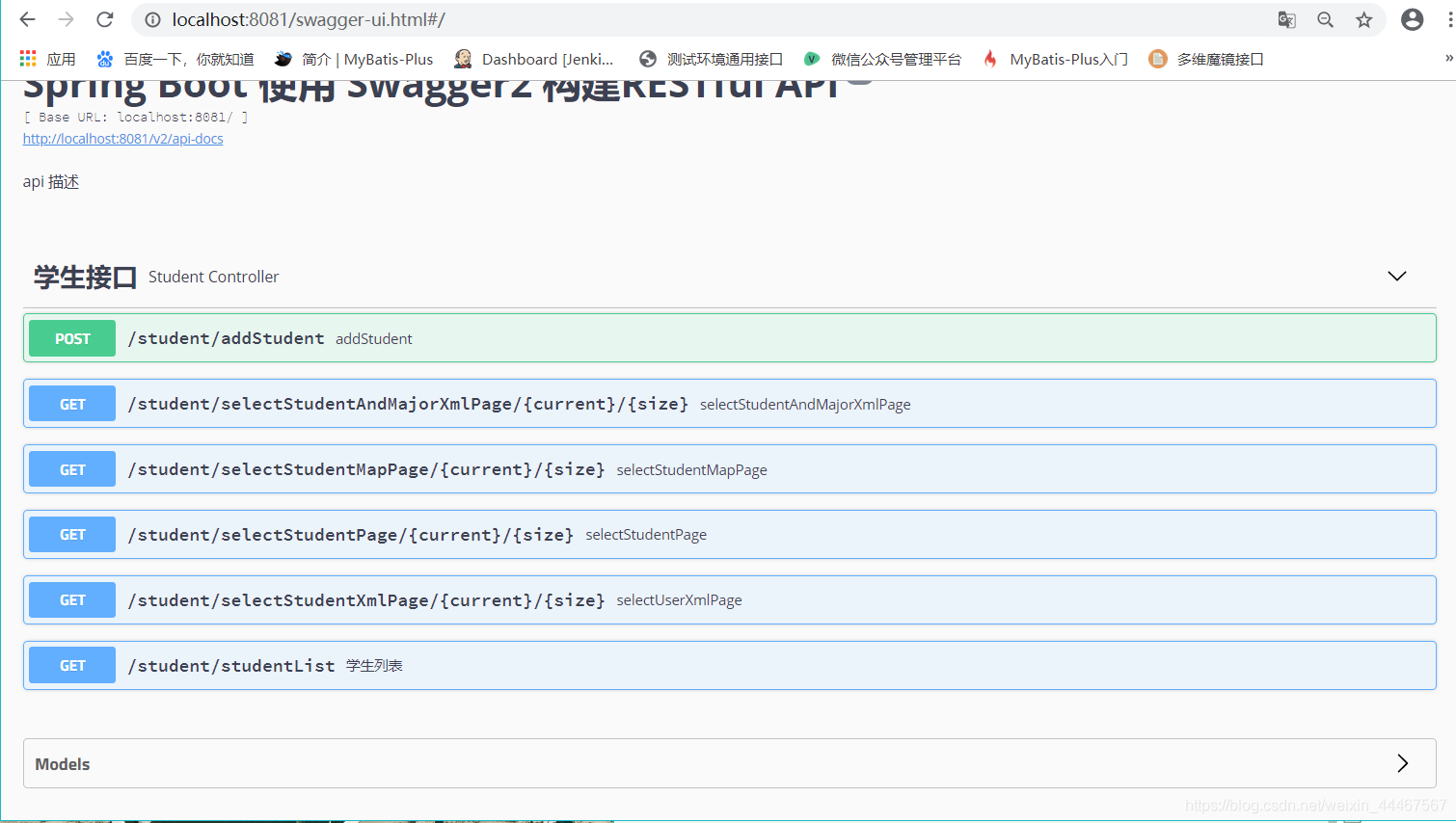Image resolution: width=1456 pixels, height=823 pixels.
Task: Open the MyBatis-Plus入门 bookmark
Action: pos(1055,59)
